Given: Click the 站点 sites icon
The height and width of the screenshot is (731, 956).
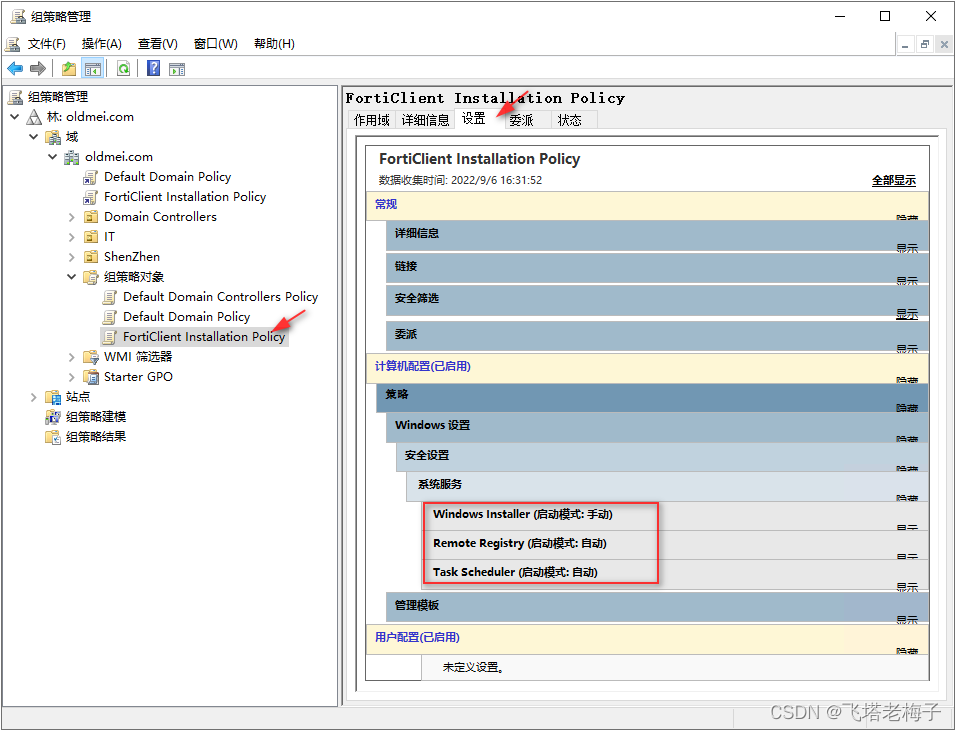Looking at the screenshot, I should 53,398.
